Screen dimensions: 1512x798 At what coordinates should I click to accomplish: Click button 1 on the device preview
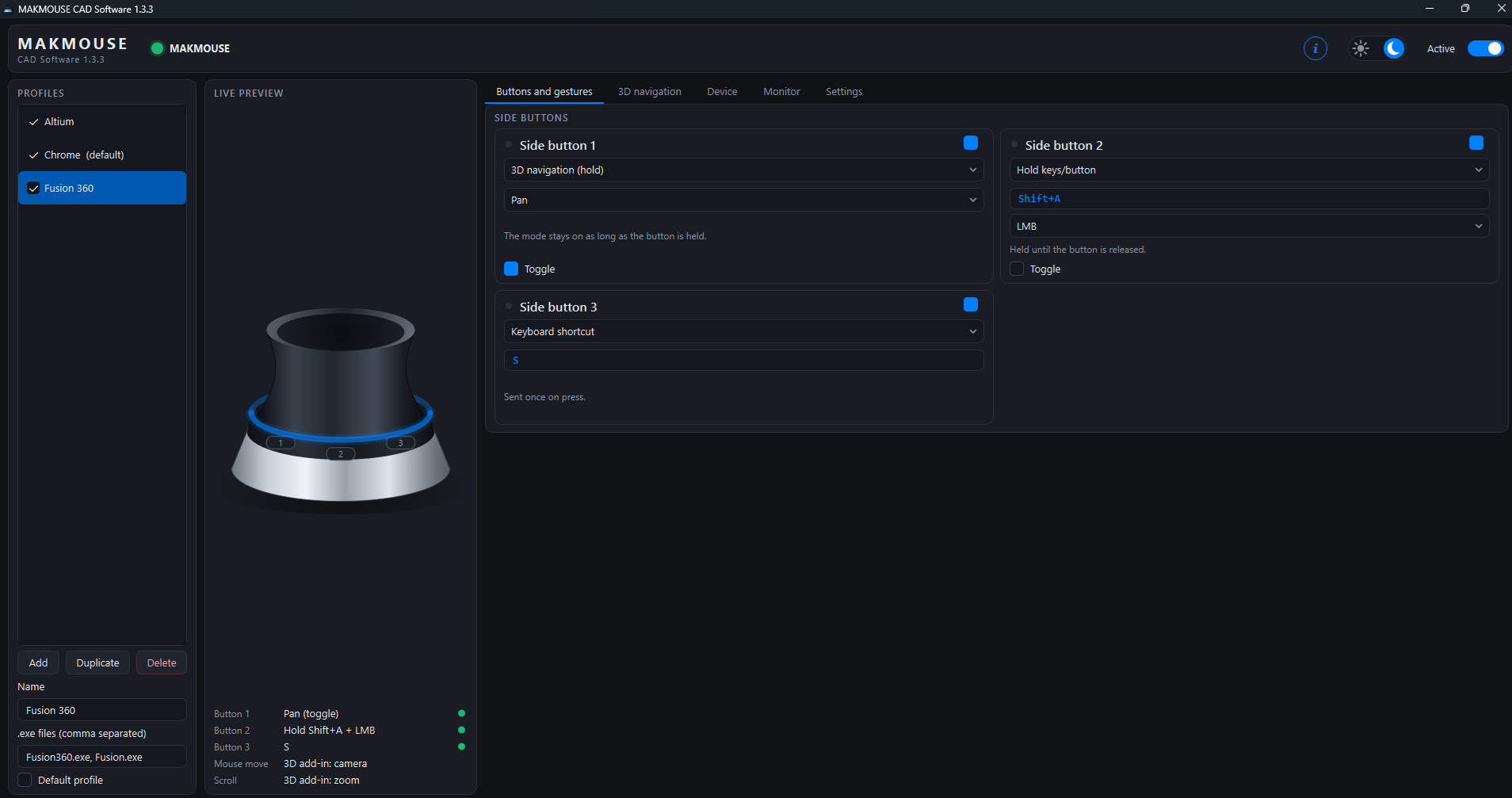pyautogui.click(x=281, y=443)
